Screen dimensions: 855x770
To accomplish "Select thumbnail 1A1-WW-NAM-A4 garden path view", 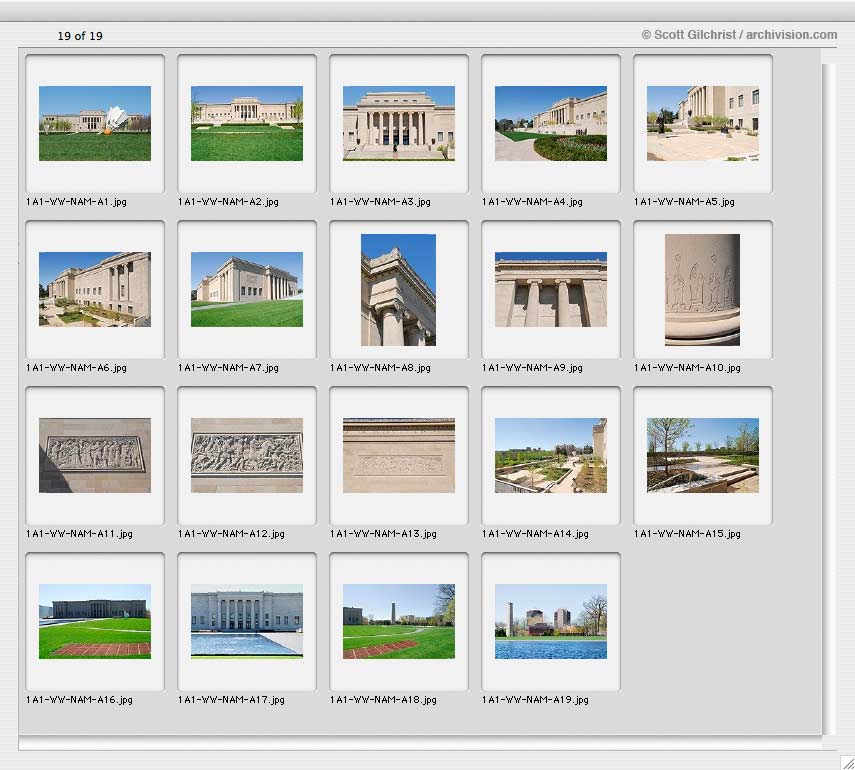I will point(551,123).
